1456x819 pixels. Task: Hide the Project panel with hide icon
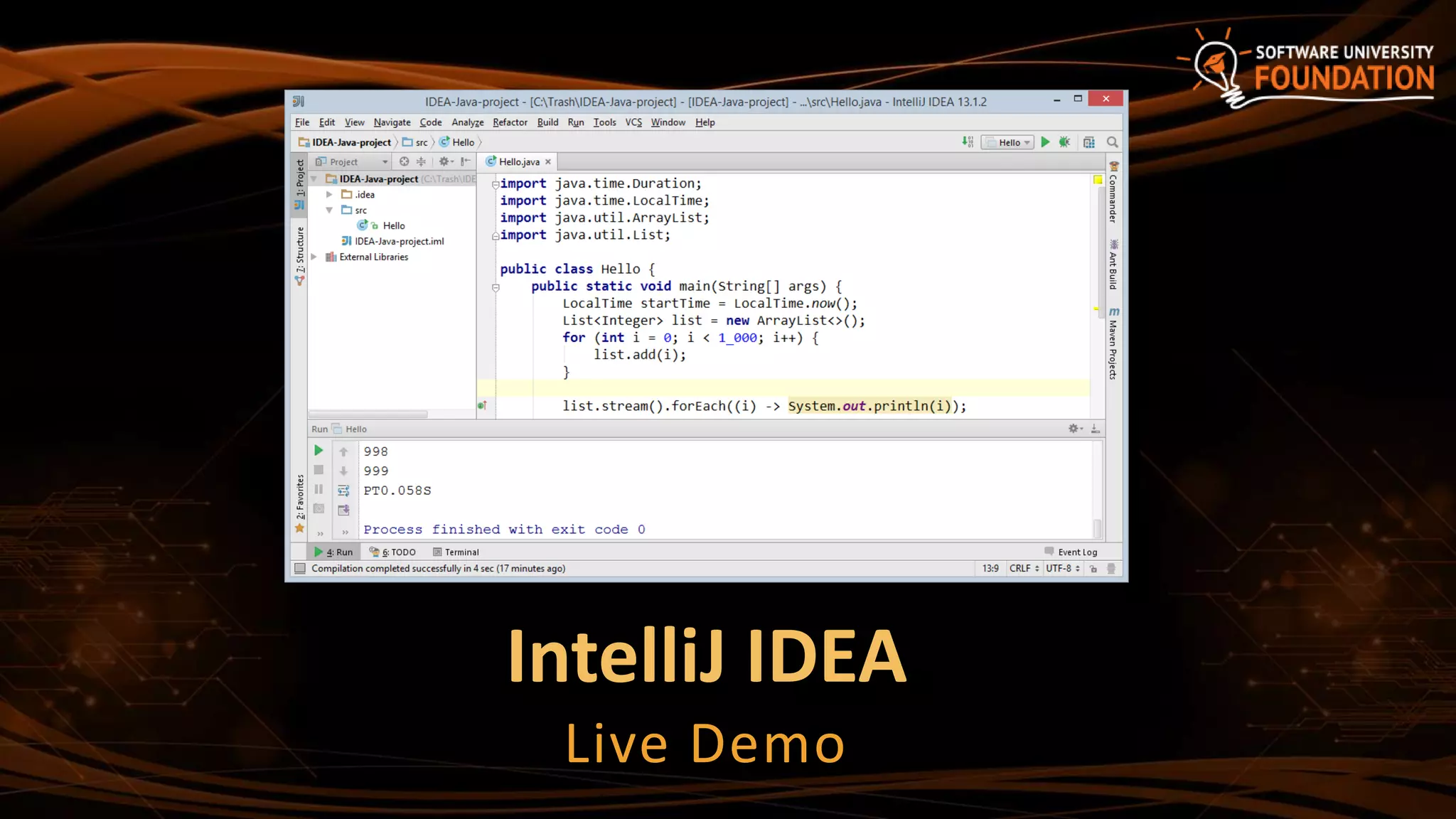[466, 161]
